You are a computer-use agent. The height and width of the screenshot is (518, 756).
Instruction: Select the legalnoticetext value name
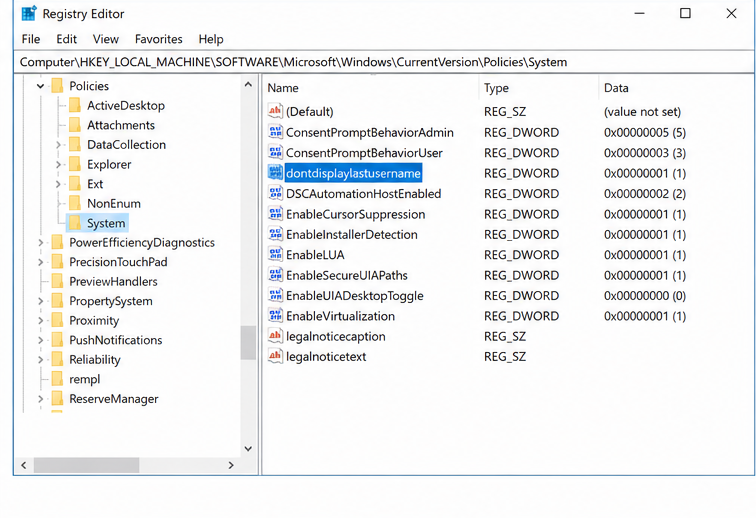[x=326, y=357]
